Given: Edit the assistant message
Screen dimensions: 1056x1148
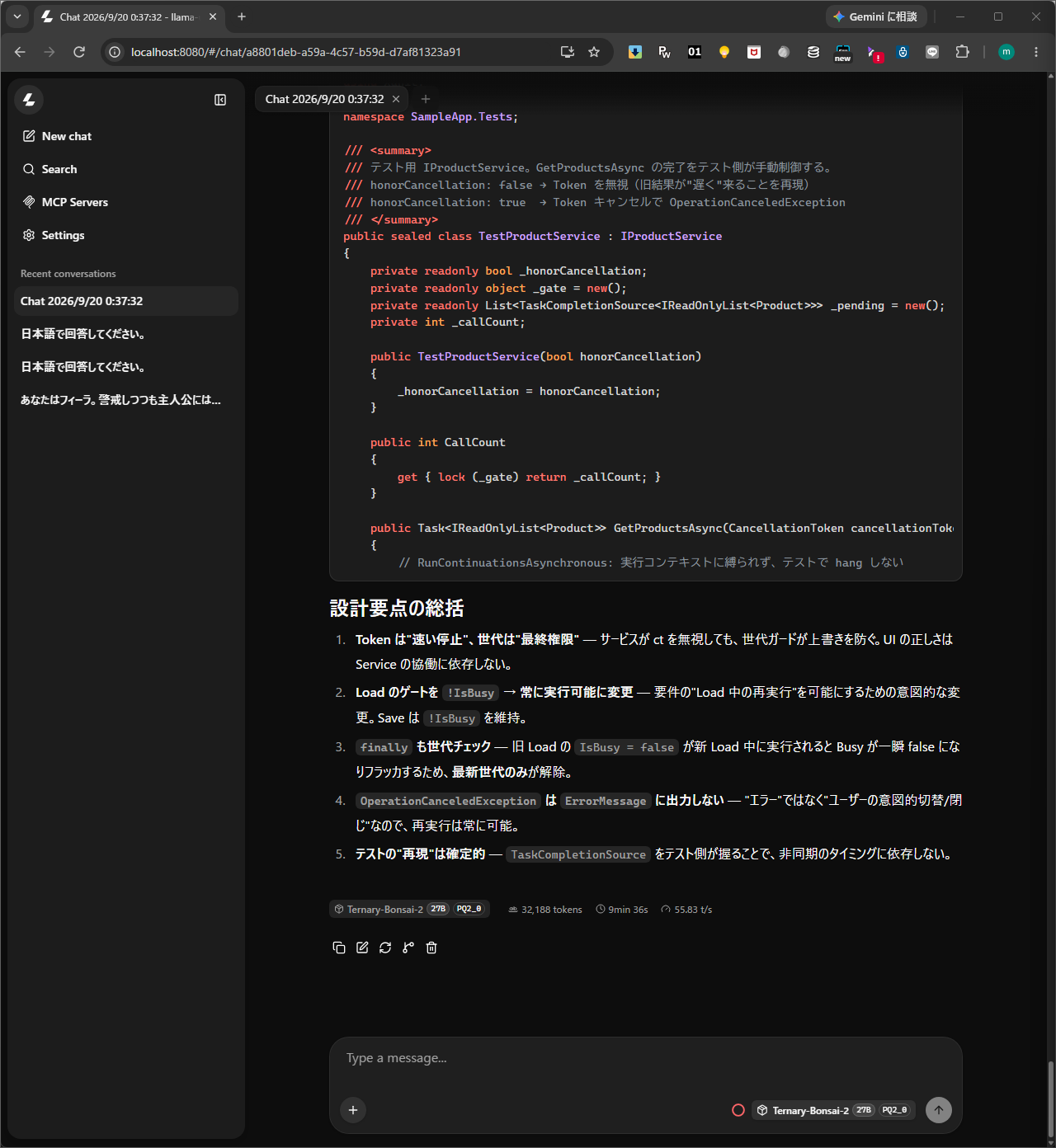Looking at the screenshot, I should click(x=362, y=948).
